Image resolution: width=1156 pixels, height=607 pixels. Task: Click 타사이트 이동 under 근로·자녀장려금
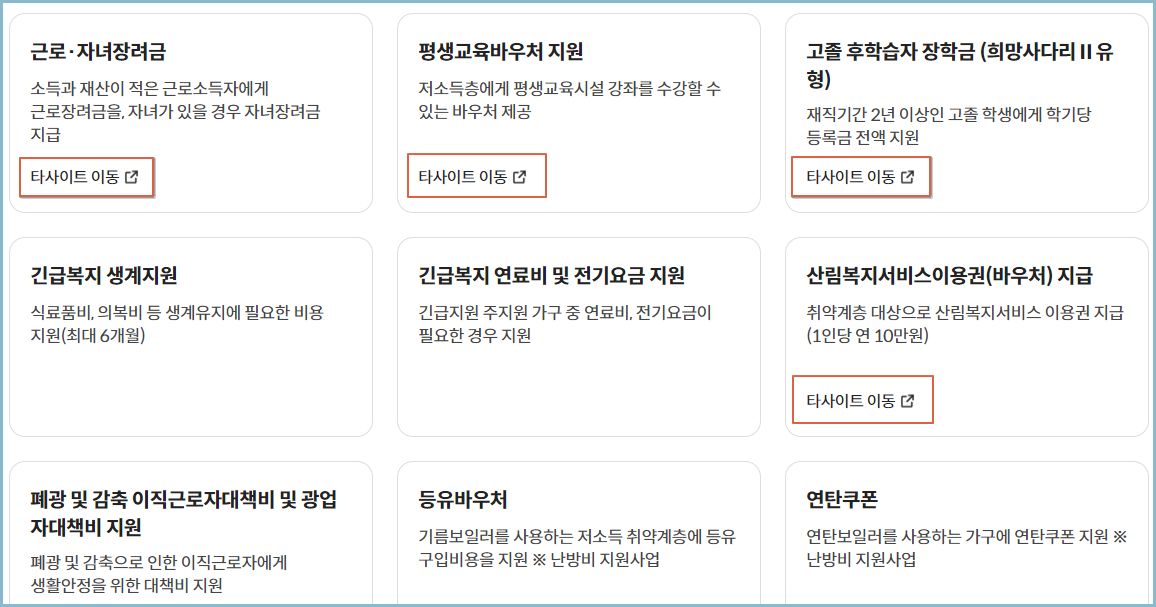click(86, 177)
